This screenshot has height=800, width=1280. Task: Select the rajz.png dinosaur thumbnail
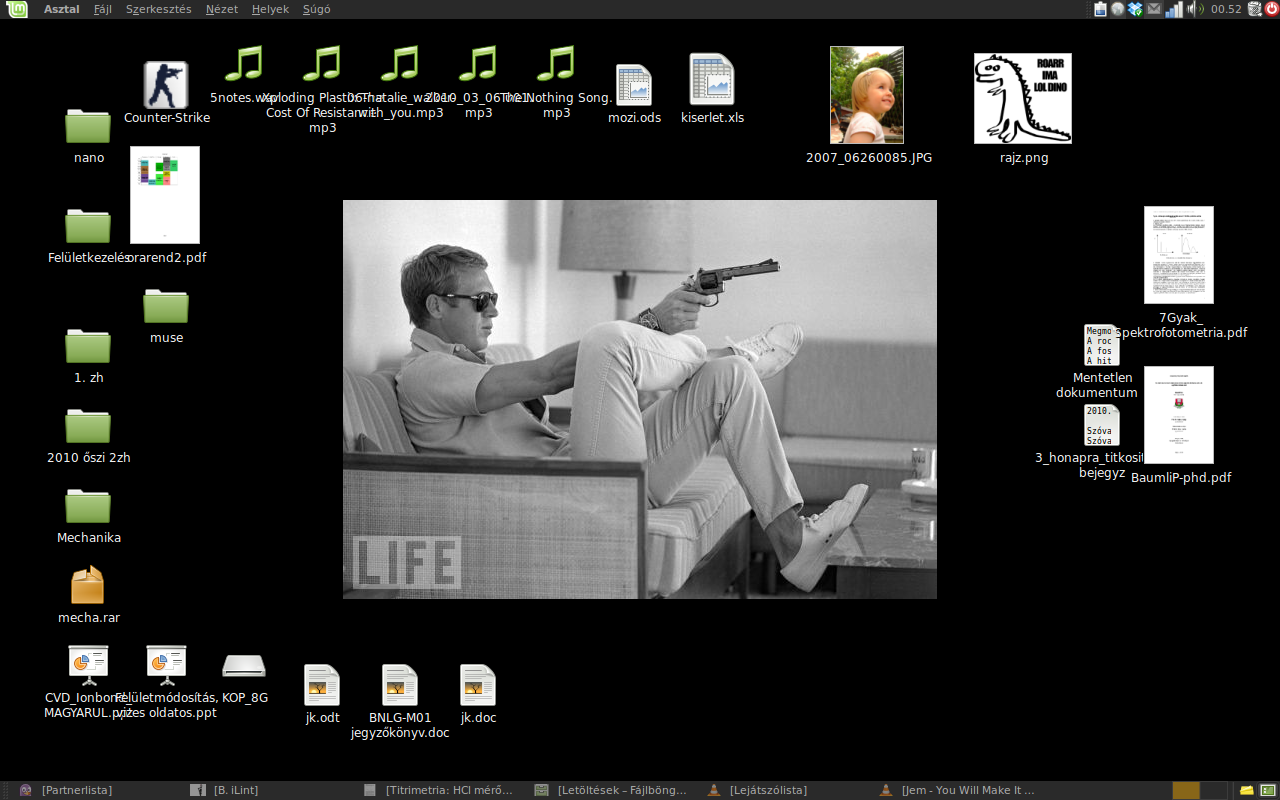[x=1023, y=98]
